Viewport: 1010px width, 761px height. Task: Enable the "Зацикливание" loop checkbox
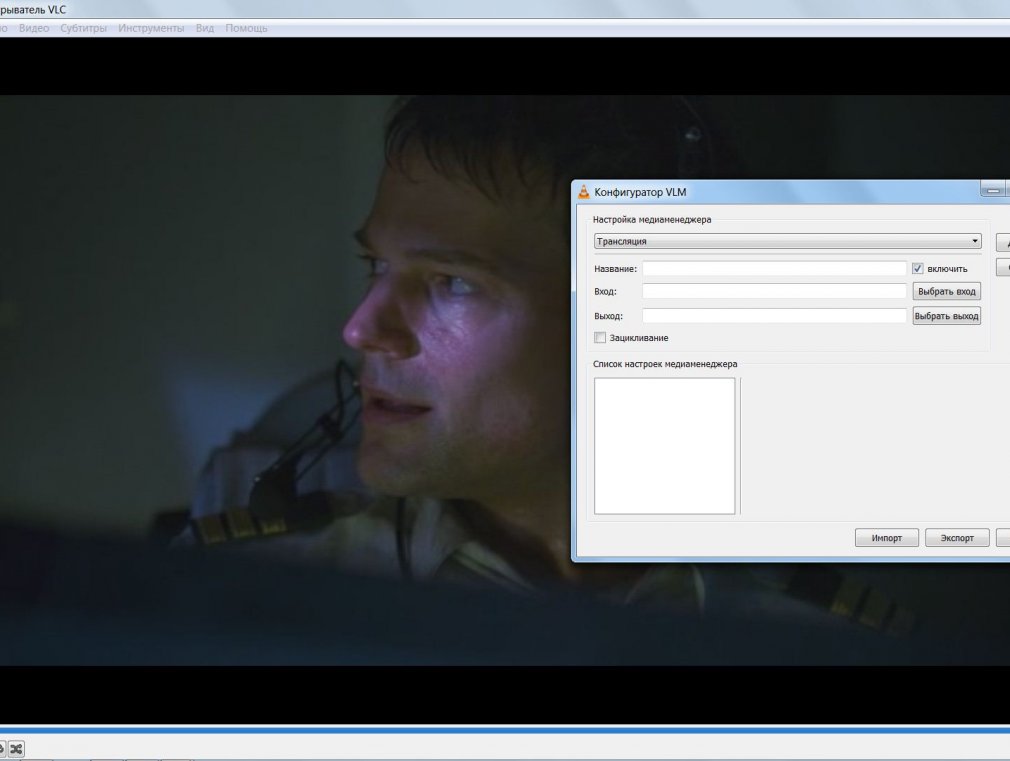pyautogui.click(x=600, y=338)
